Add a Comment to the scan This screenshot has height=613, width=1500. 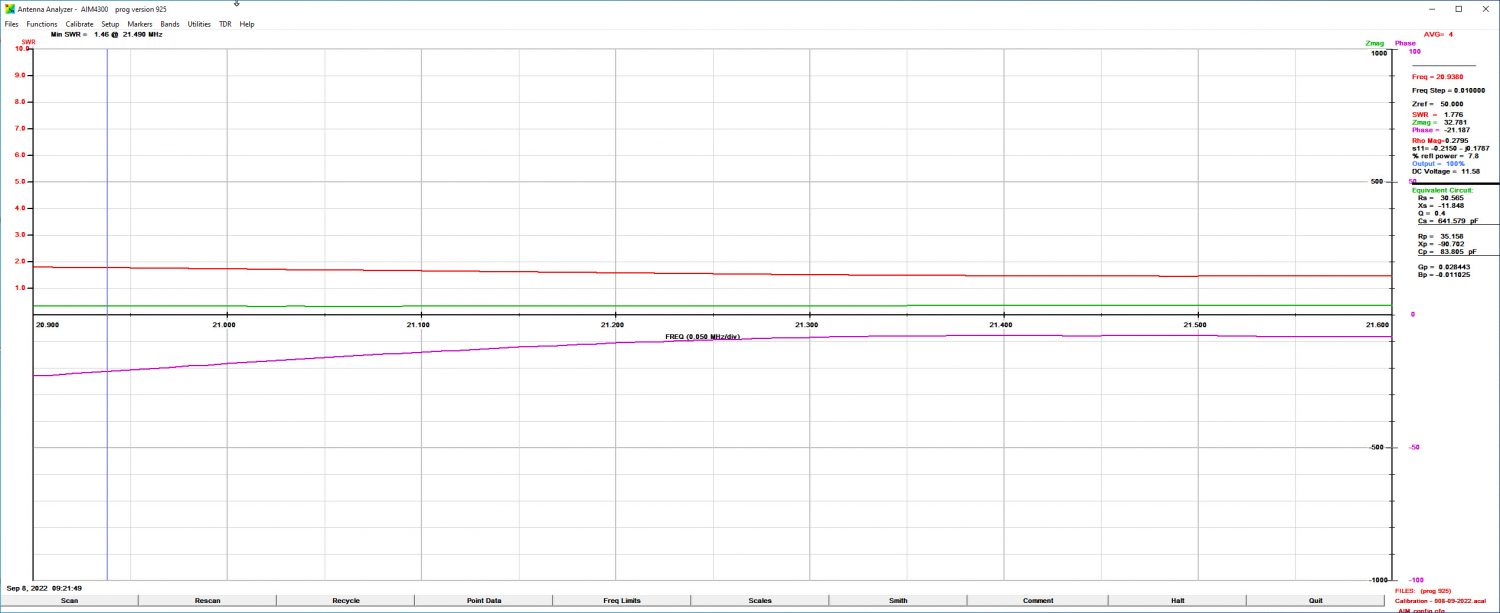point(1038,600)
